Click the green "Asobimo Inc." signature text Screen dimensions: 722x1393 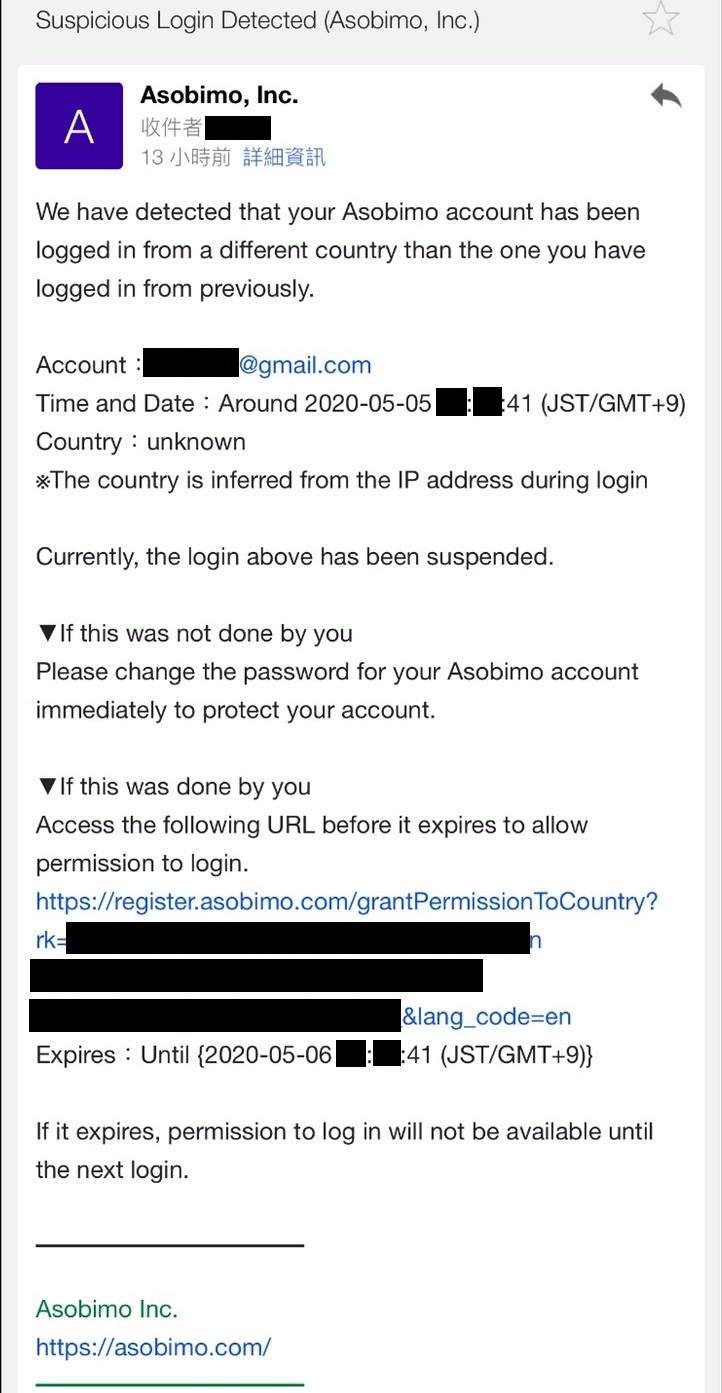[x=106, y=1309]
